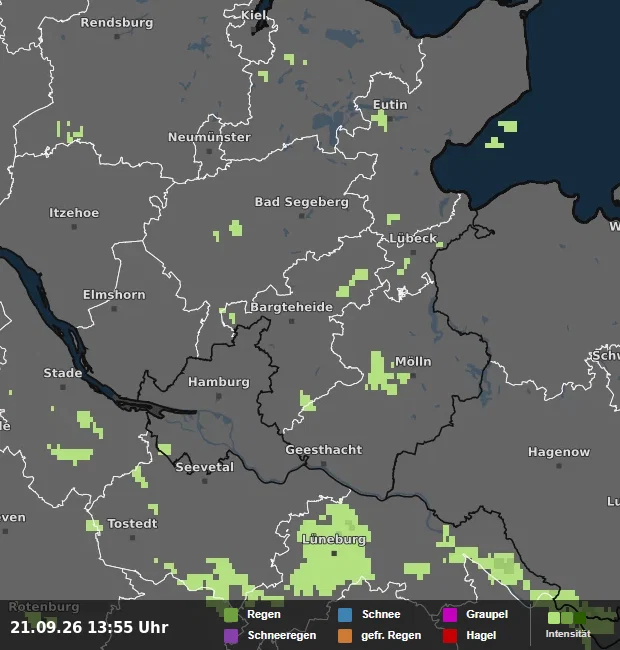The image size is (620, 650).
Task: Click the green Regen legend swatch
Action: (231, 615)
